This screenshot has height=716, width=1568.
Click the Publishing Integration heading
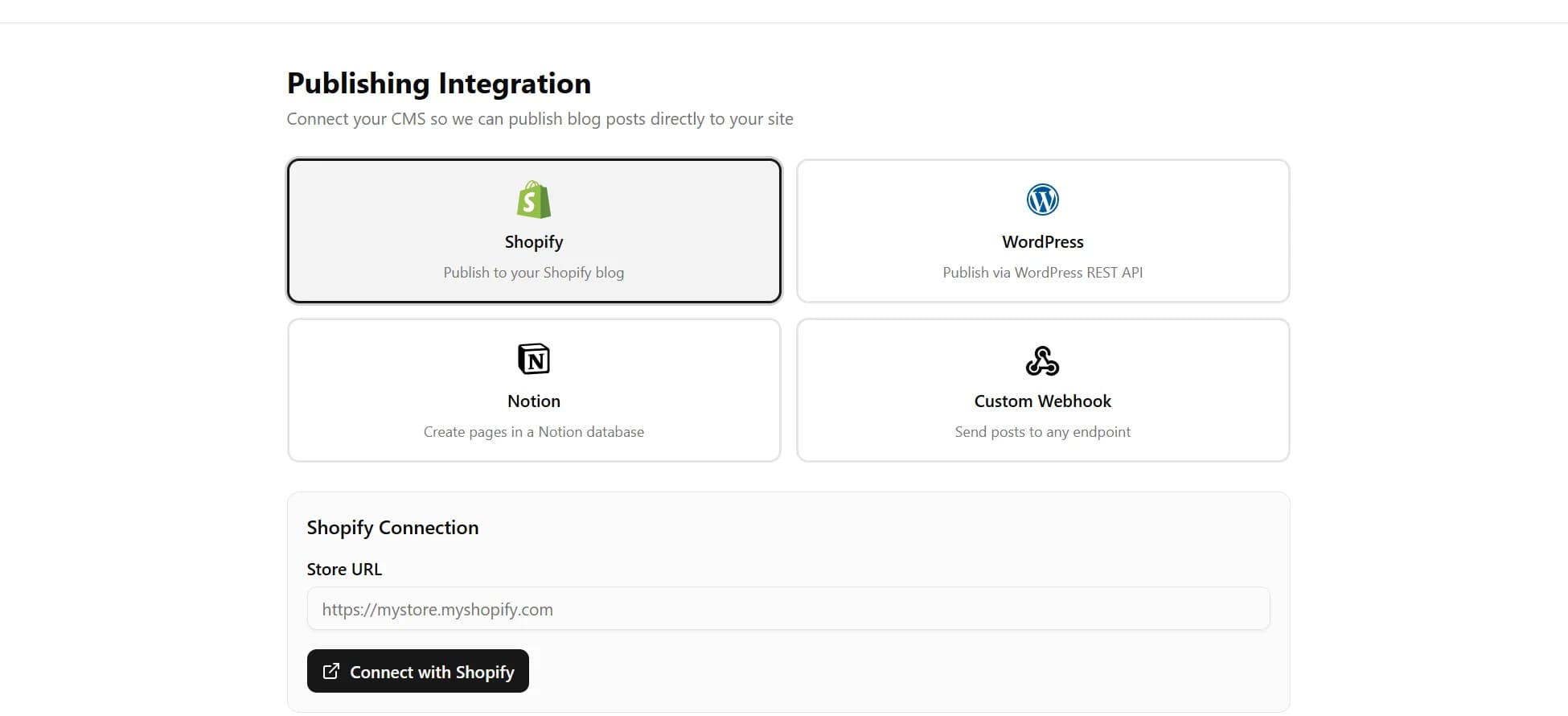coord(439,84)
